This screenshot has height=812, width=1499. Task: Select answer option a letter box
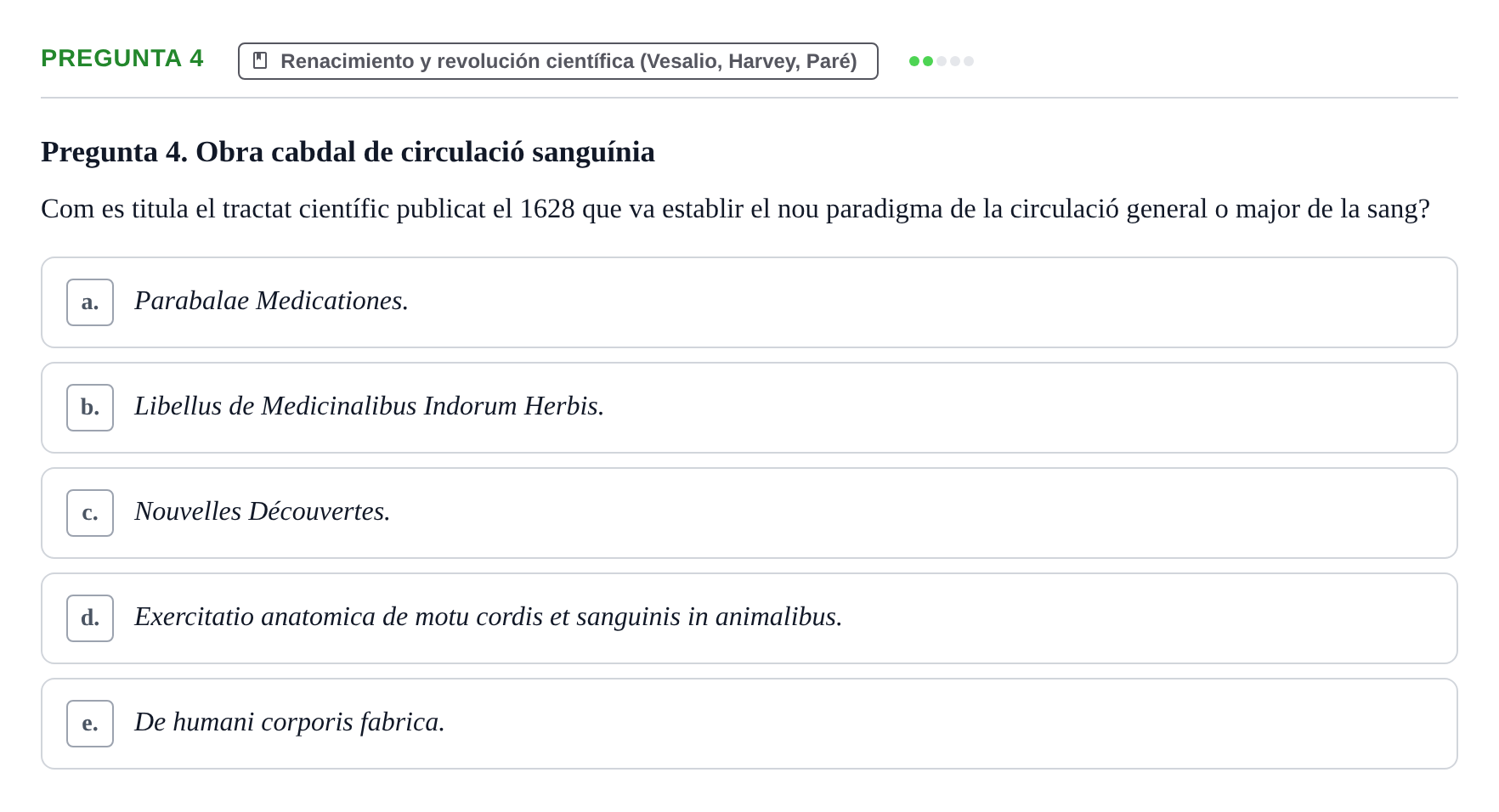pyautogui.click(x=90, y=302)
